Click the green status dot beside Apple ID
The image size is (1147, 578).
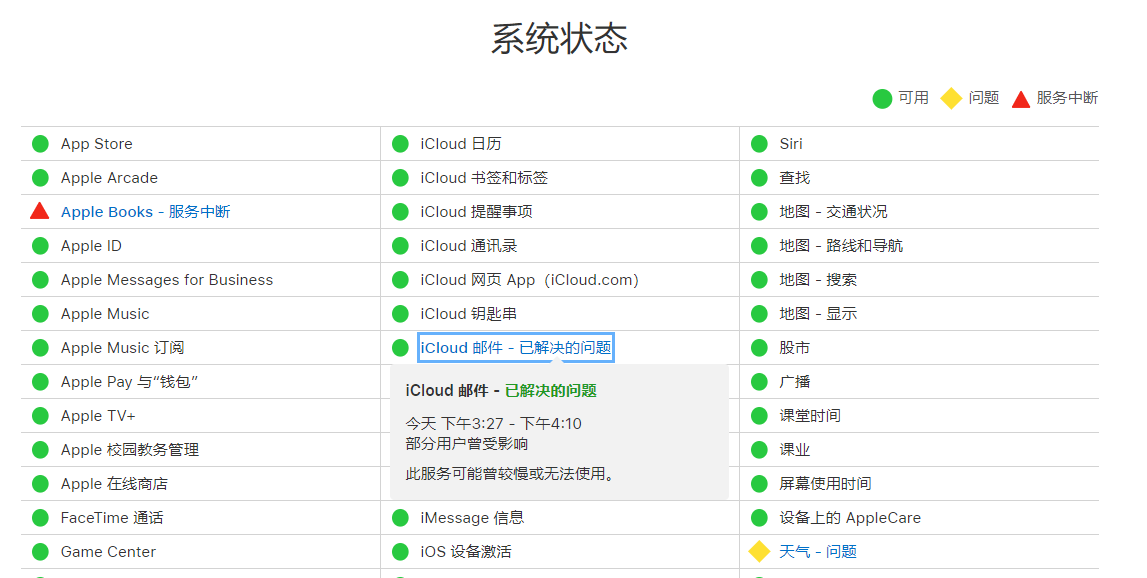point(40,246)
